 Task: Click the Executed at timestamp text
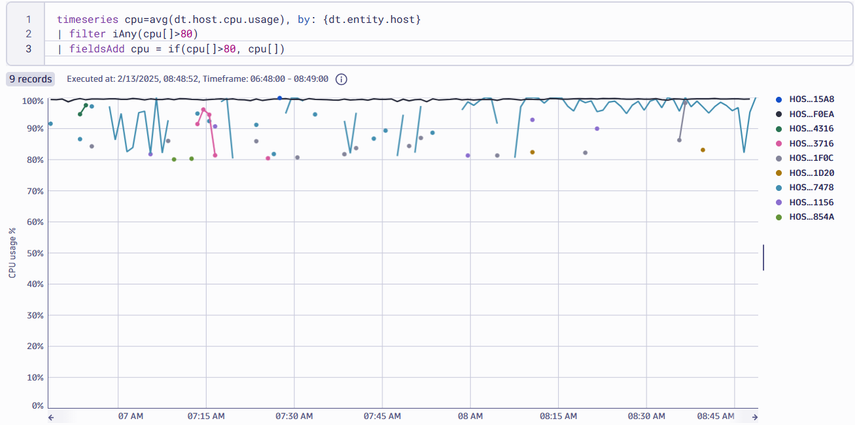coord(198,79)
